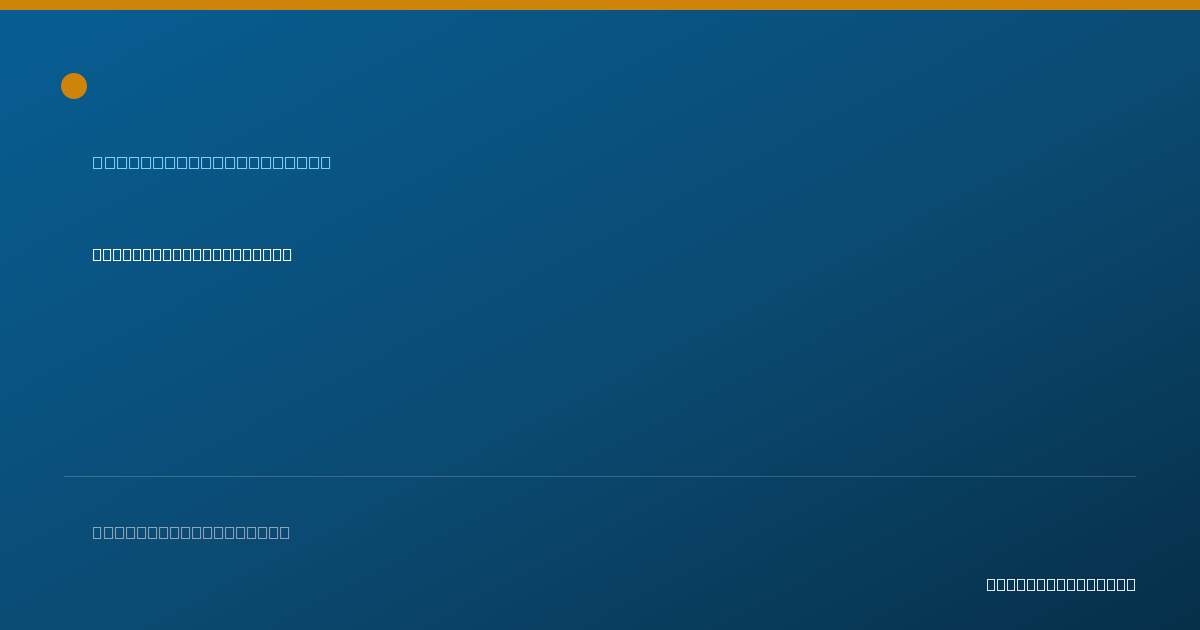Click the first glyph box of the light blue line
The width and height of the screenshot is (1200, 630).
click(x=98, y=162)
